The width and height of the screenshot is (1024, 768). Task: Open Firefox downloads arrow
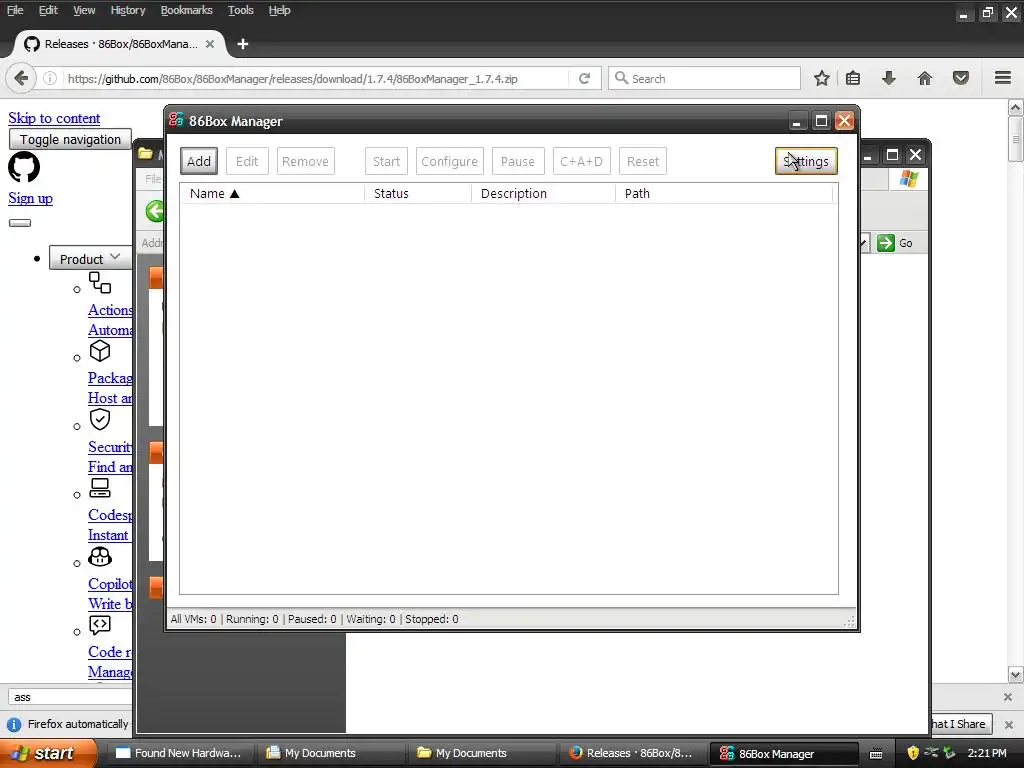point(889,78)
